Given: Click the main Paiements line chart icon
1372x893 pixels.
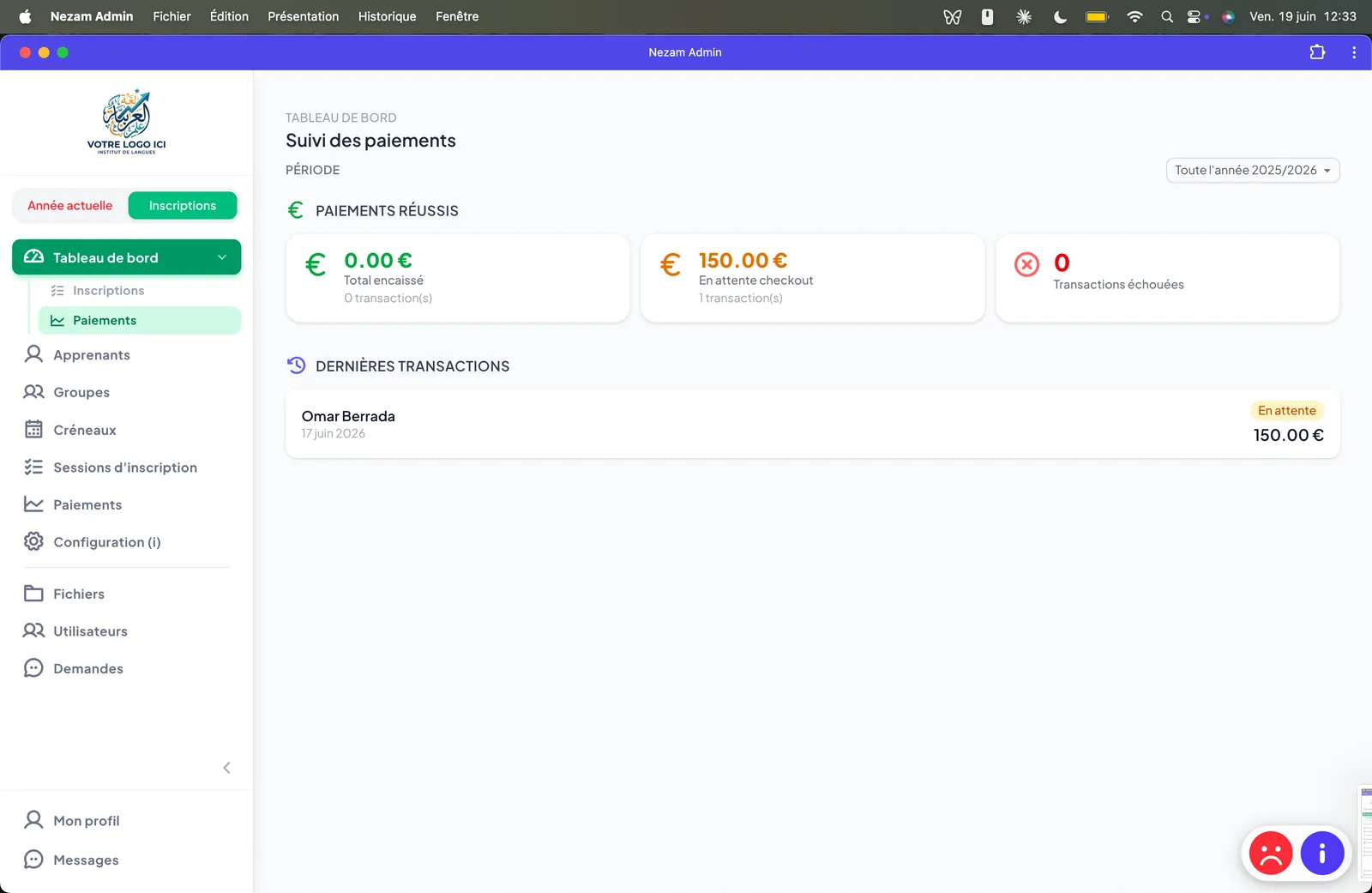Looking at the screenshot, I should tap(33, 504).
